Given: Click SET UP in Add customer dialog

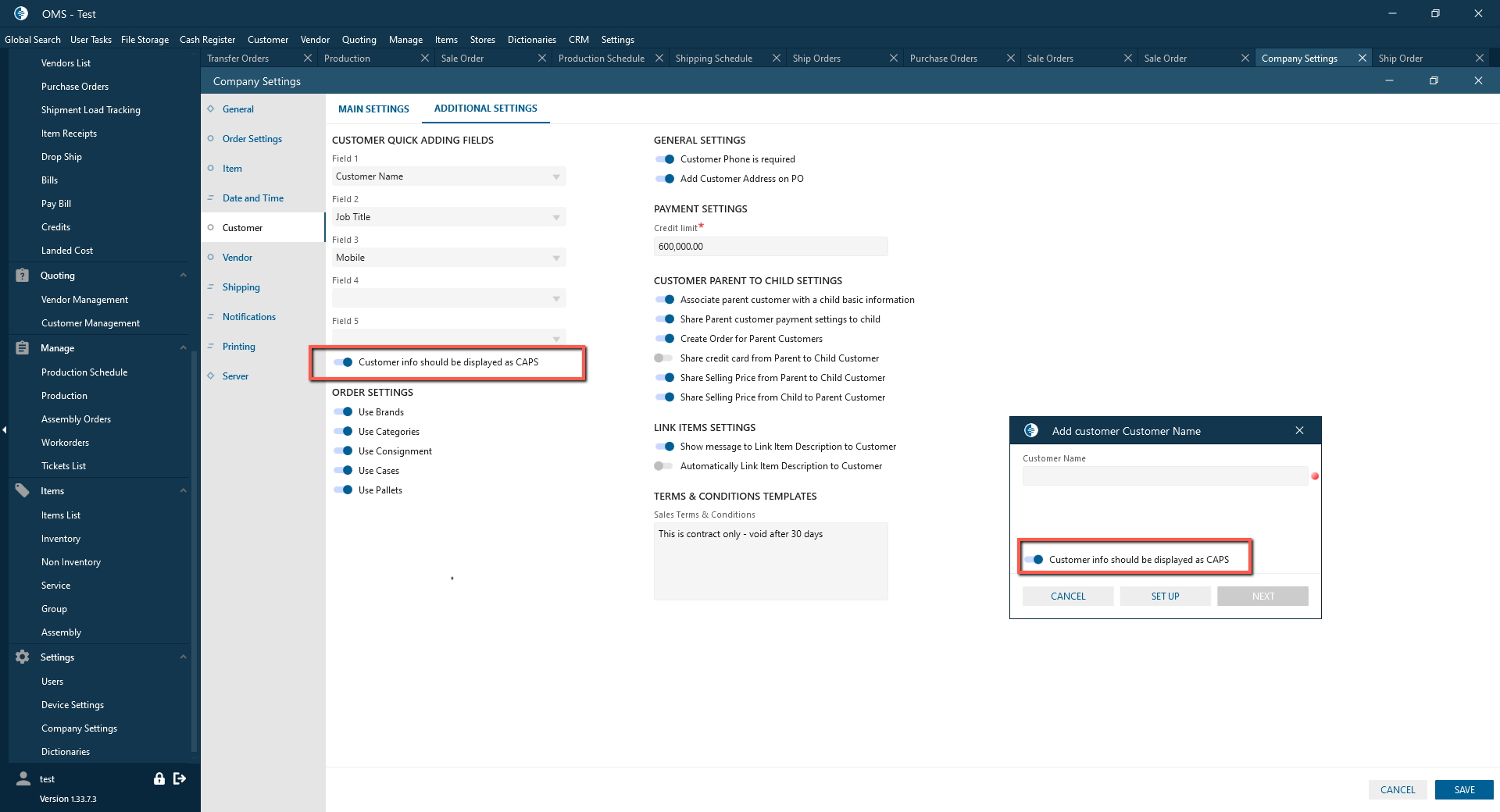Looking at the screenshot, I should [x=1165, y=596].
